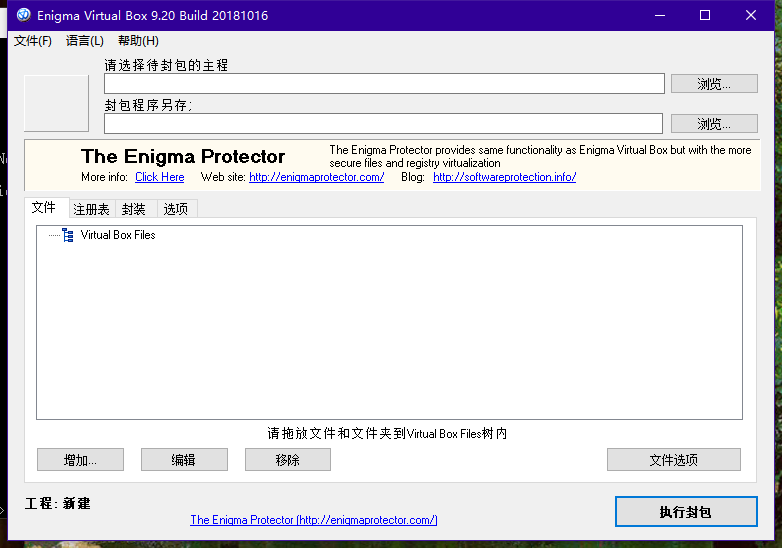Minimize the Enigma Virtual Box window
The width and height of the screenshot is (782, 548).
click(660, 15)
